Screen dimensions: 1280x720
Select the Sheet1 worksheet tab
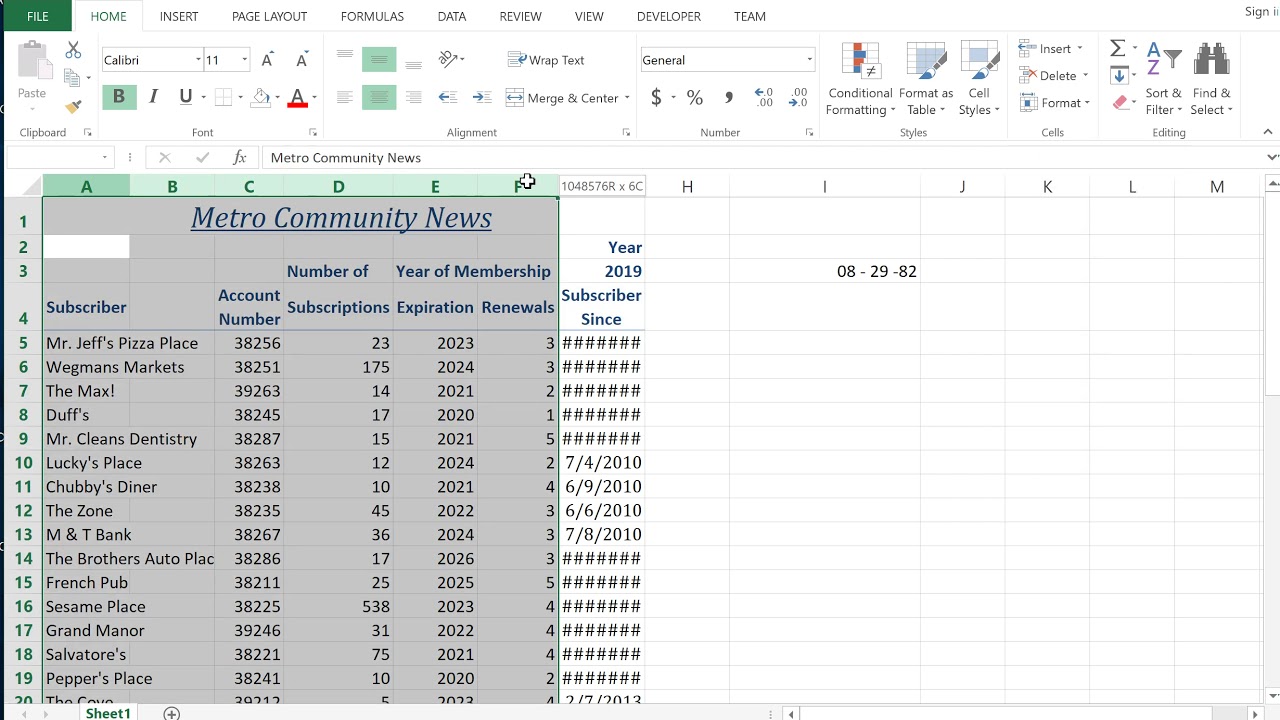pos(108,713)
